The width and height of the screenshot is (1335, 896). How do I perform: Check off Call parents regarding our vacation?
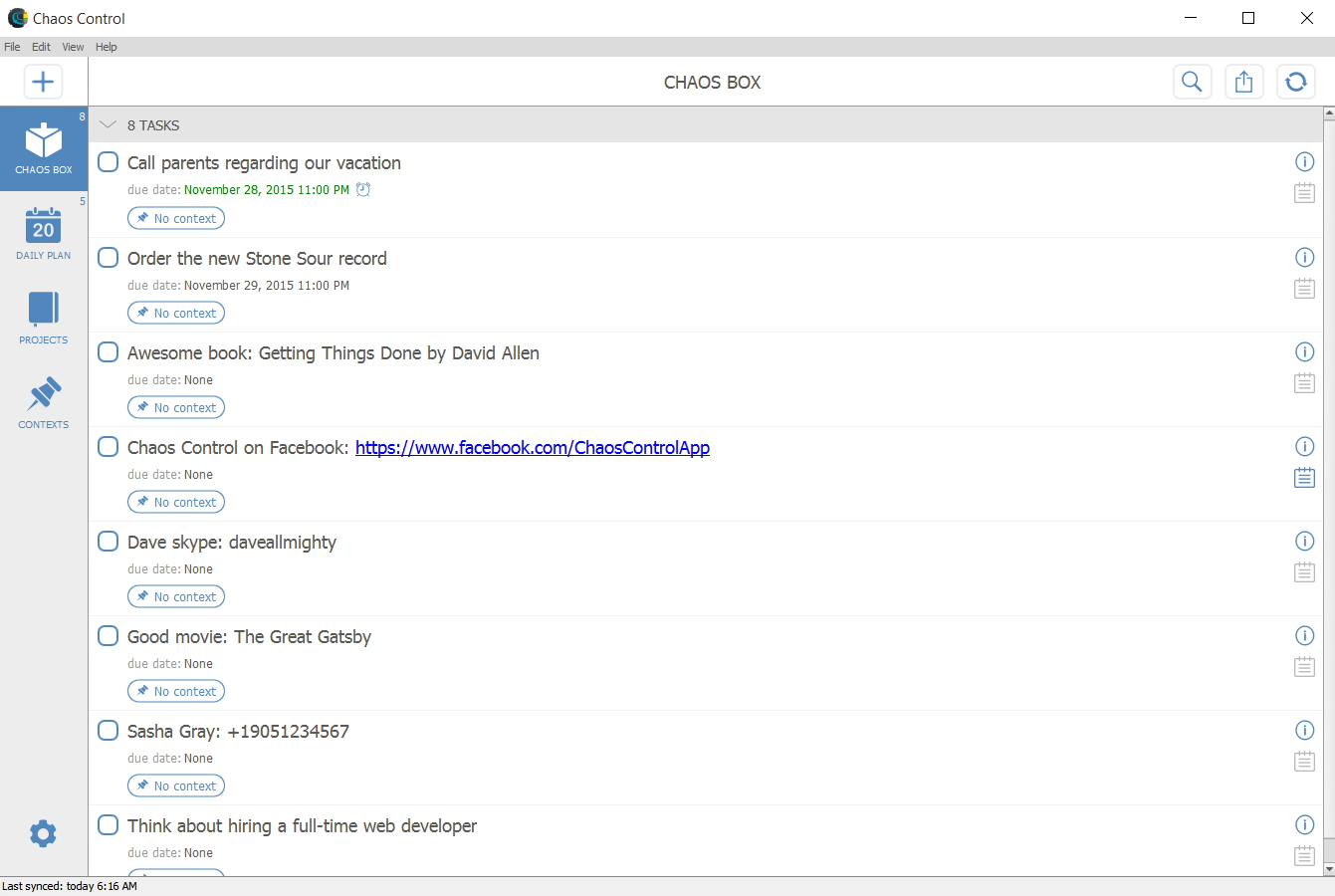109,161
